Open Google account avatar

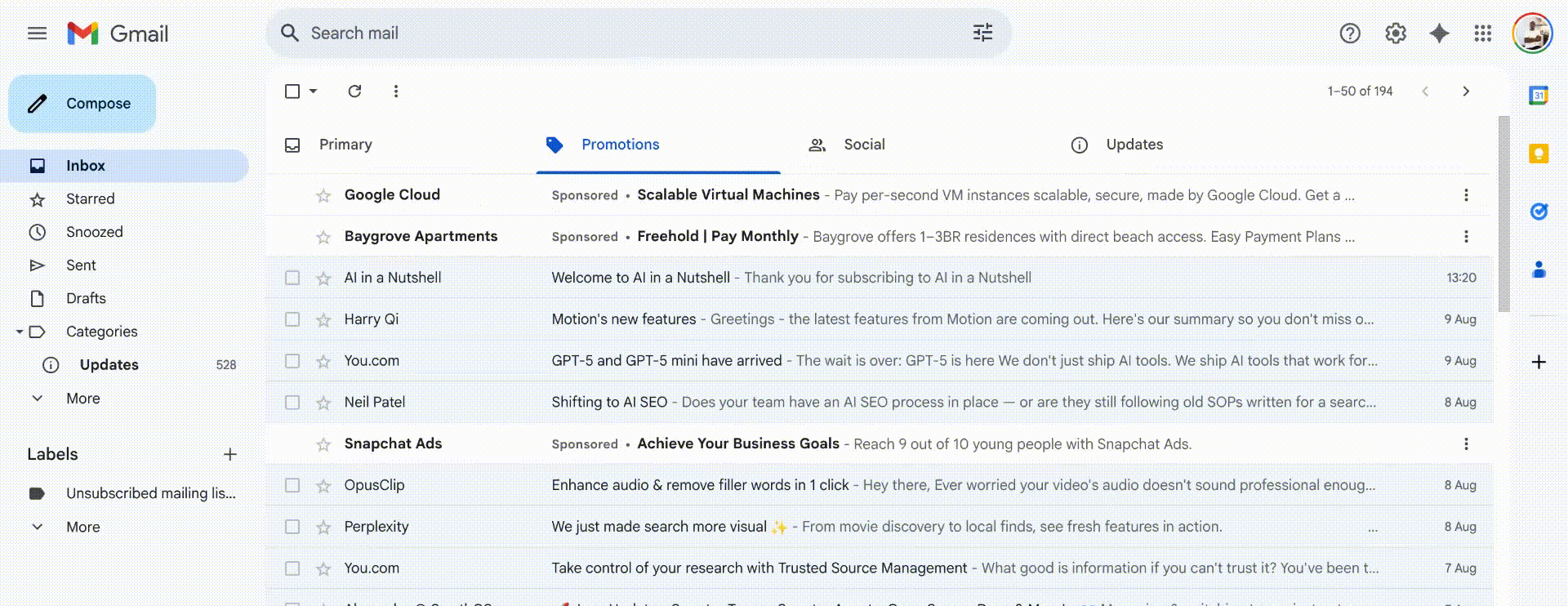pyautogui.click(x=1532, y=33)
